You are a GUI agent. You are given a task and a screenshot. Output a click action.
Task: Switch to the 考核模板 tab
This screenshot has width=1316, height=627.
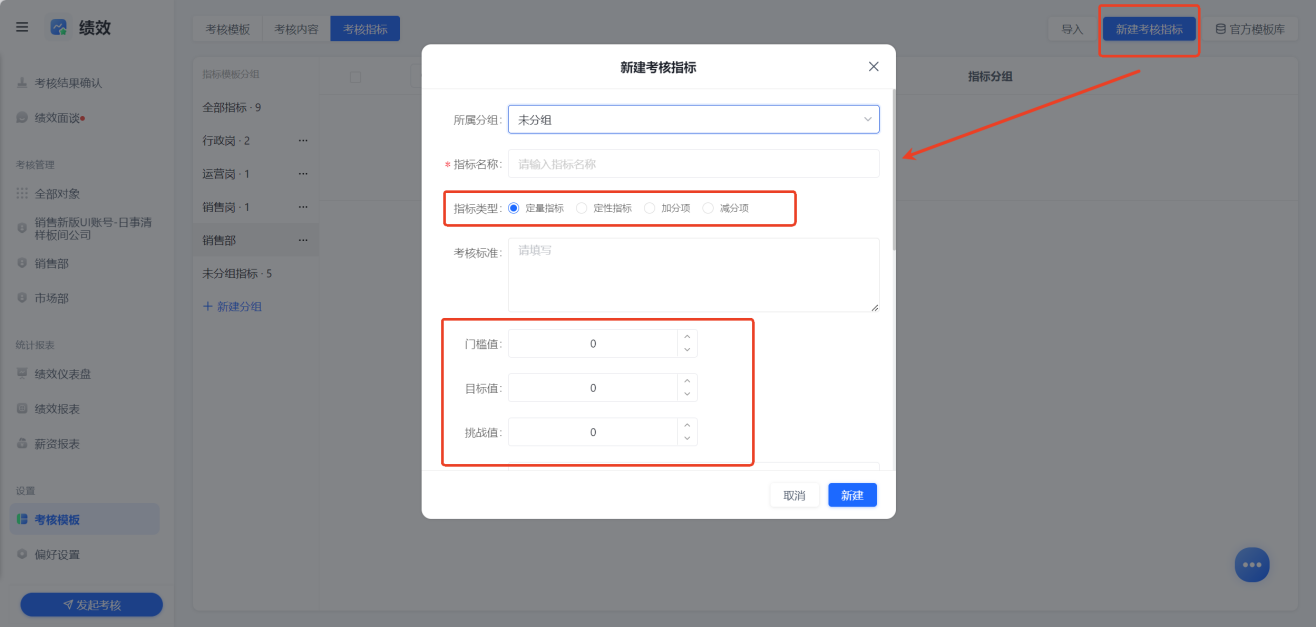point(227,29)
